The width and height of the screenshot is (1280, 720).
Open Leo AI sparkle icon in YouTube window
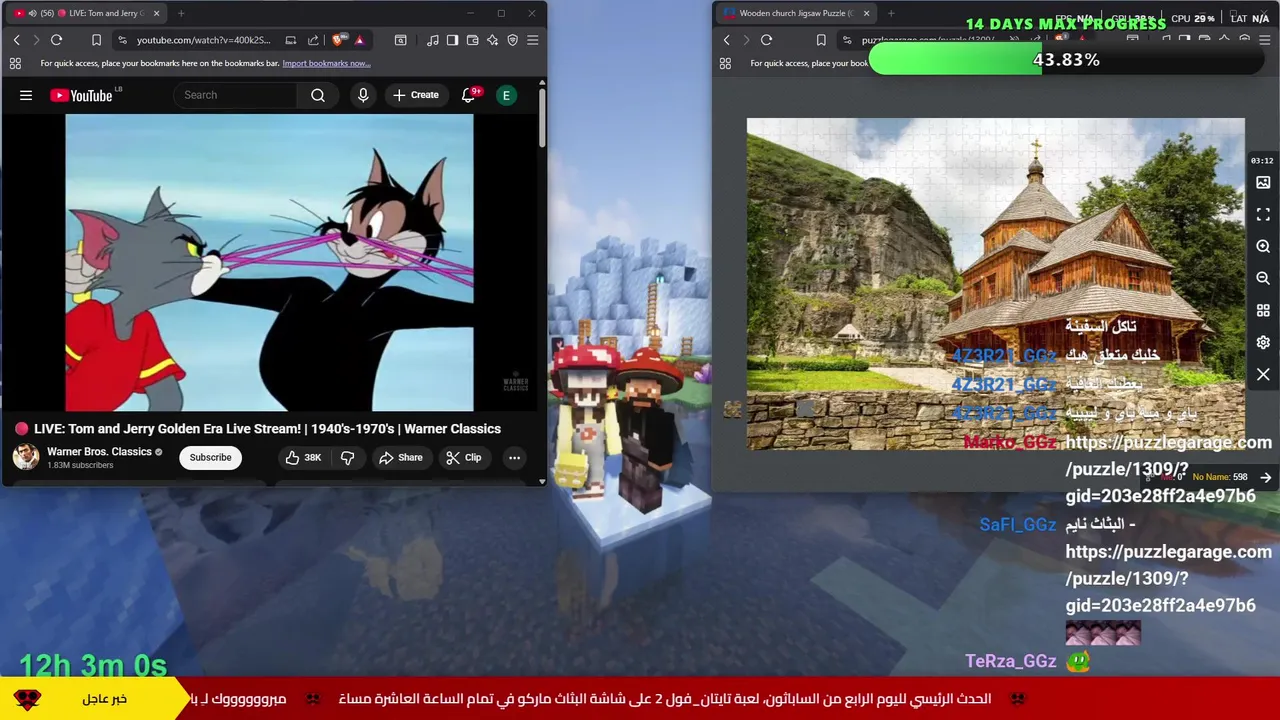coord(492,40)
